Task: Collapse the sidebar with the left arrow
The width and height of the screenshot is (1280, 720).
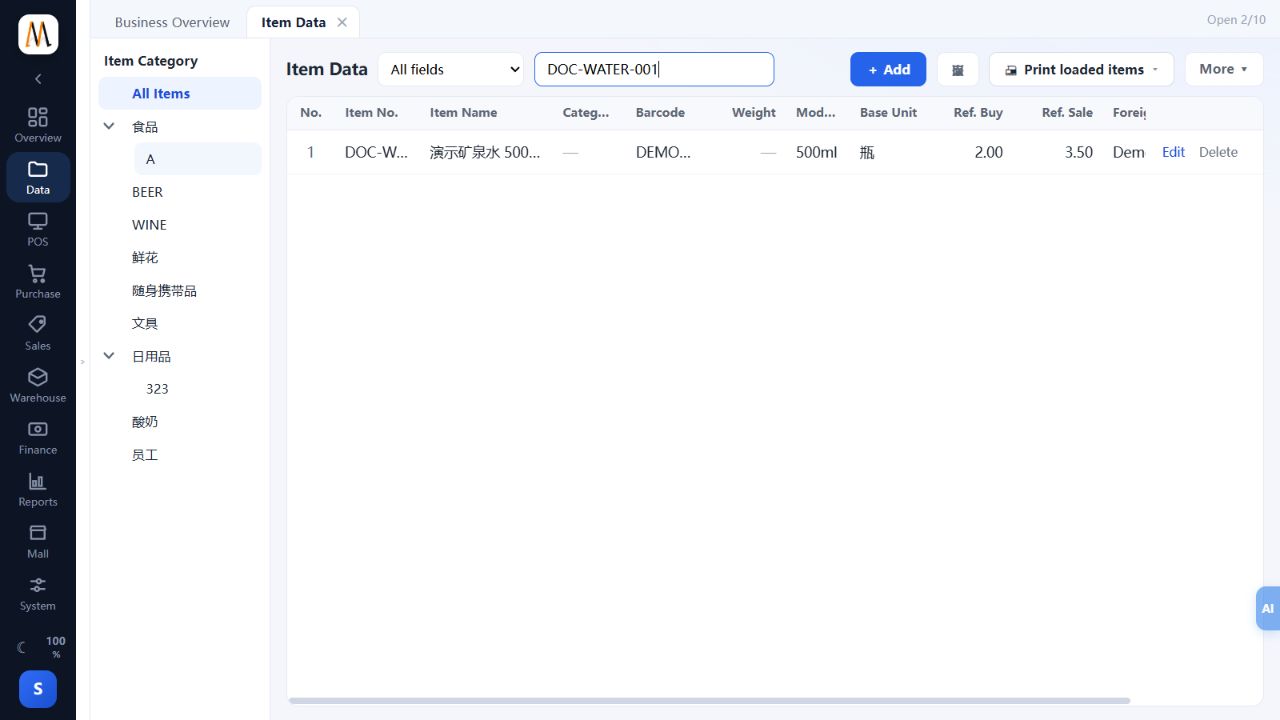Action: [38, 78]
